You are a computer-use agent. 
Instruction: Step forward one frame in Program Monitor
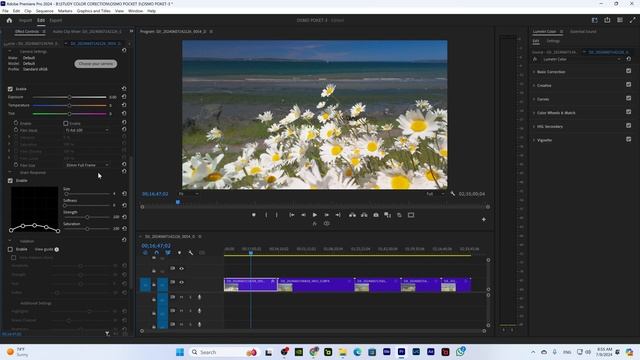click(327, 215)
